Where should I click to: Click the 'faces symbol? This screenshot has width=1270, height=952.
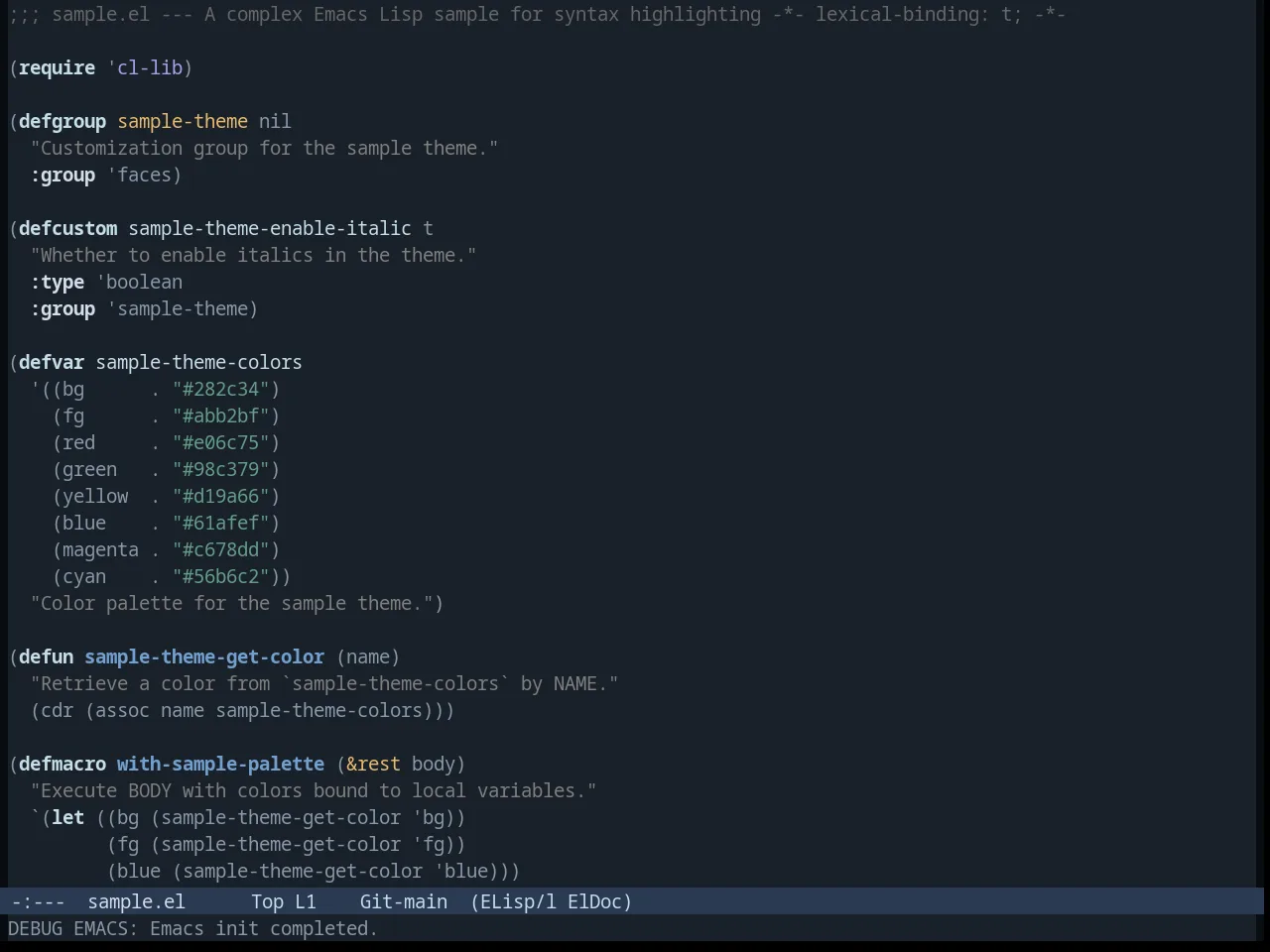pyautogui.click(x=139, y=175)
